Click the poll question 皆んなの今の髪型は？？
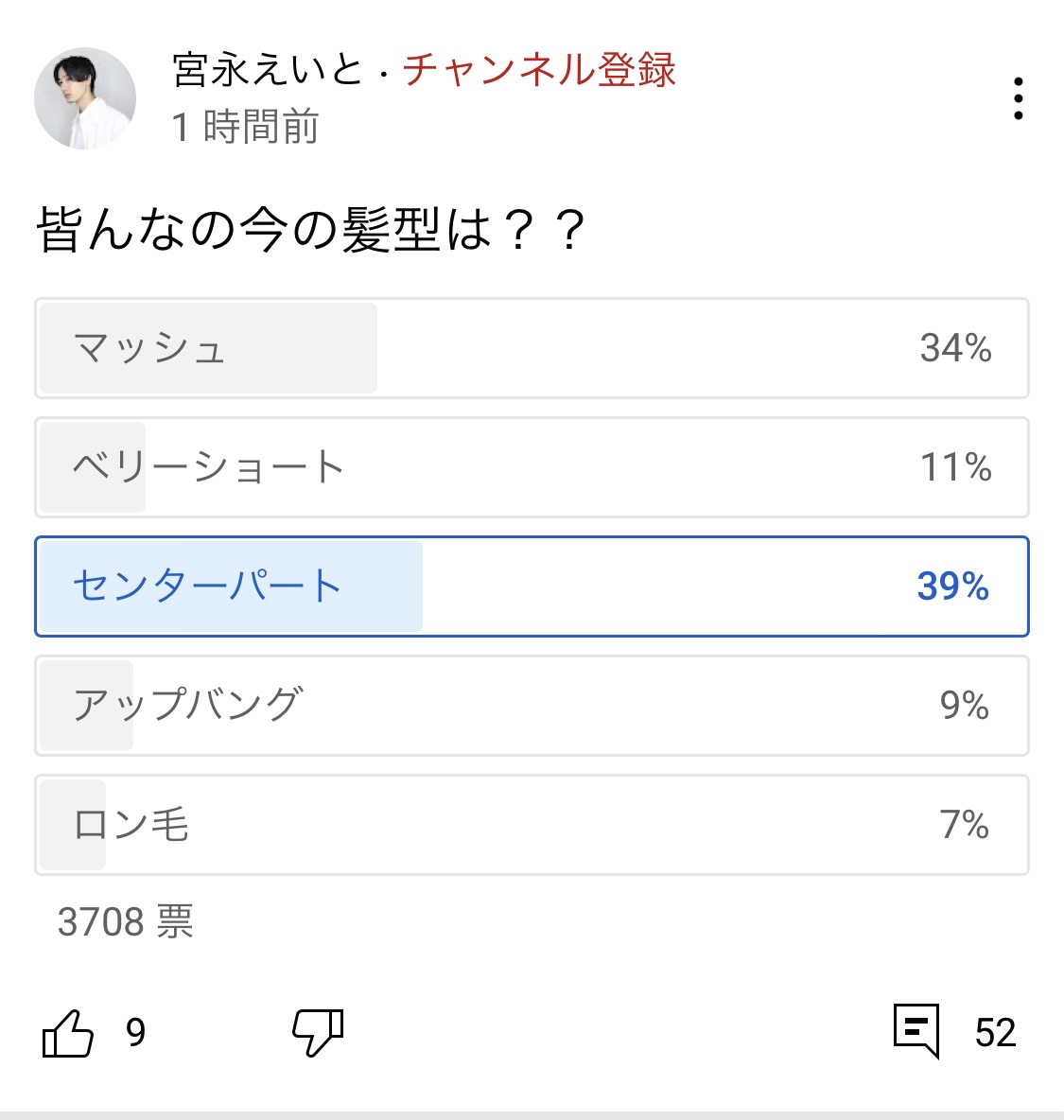This screenshot has width=1064, height=1120. [311, 230]
